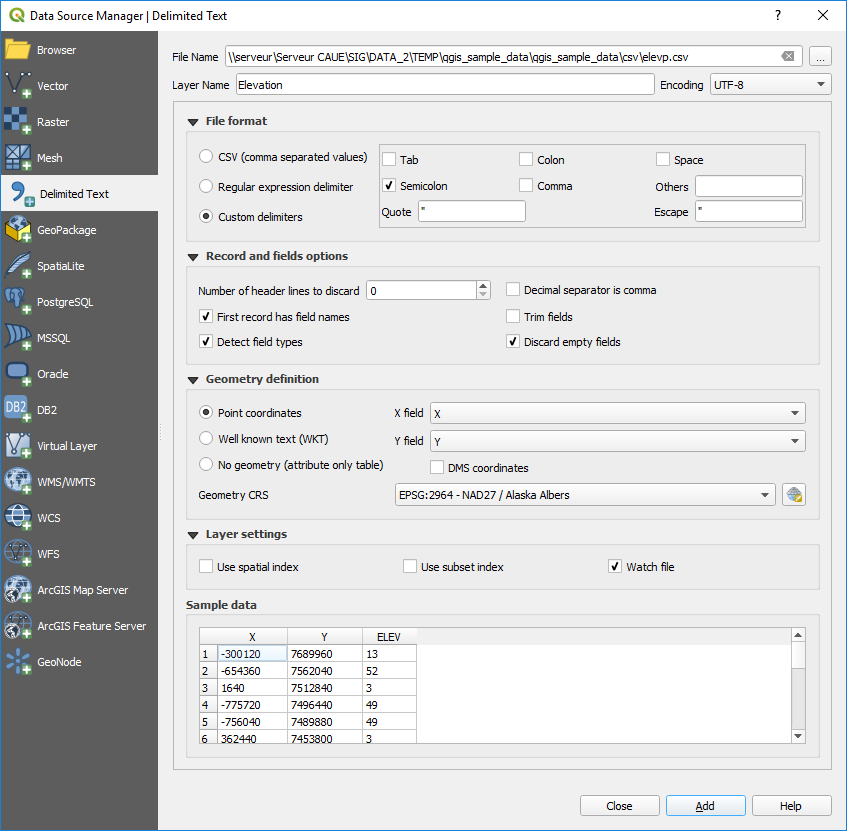
Task: Select the SpatiaLite feather icon
Action: [x=19, y=266]
